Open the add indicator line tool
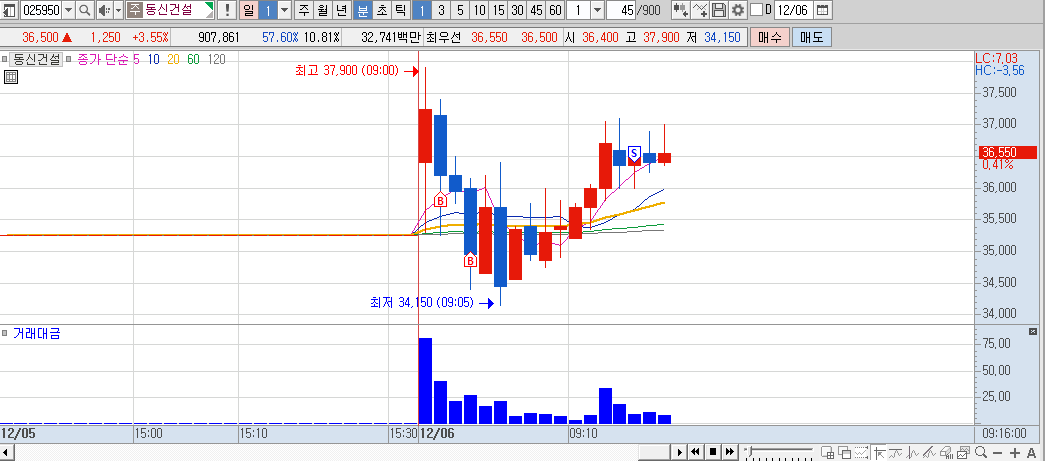Image resolution: width=1045 pixels, height=461 pixels. tap(700, 9)
